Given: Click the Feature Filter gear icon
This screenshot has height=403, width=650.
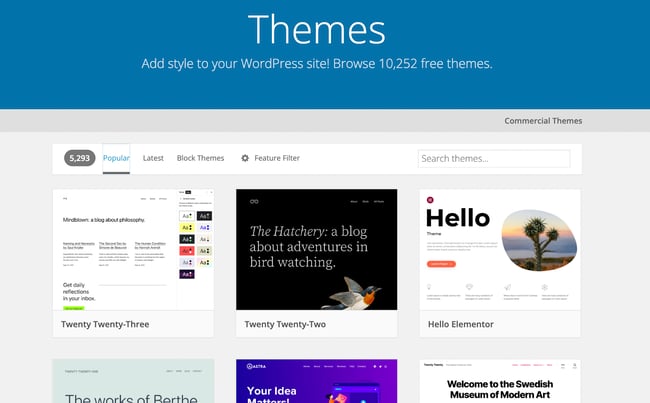Looking at the screenshot, I should pos(245,158).
